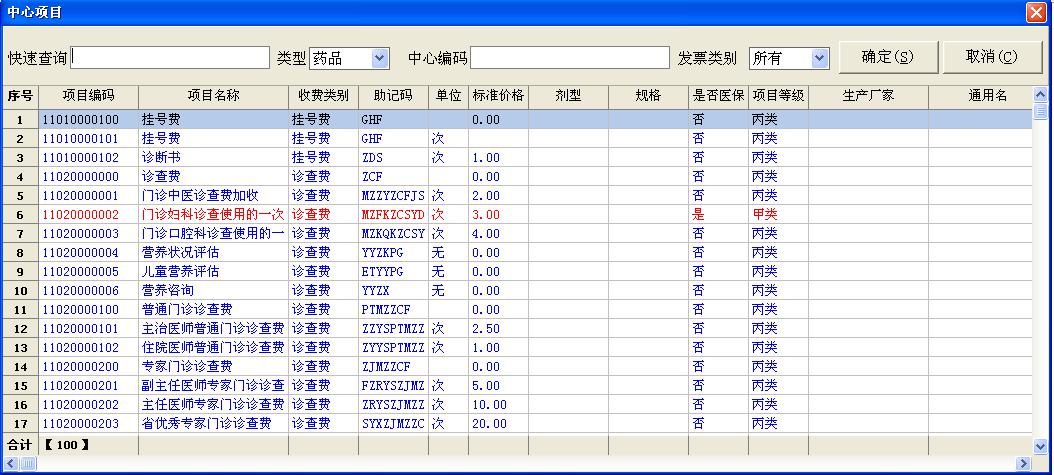Image resolution: width=1054 pixels, height=475 pixels.
Task: Click the vertical scrollbar up arrow
Action: point(1041,96)
